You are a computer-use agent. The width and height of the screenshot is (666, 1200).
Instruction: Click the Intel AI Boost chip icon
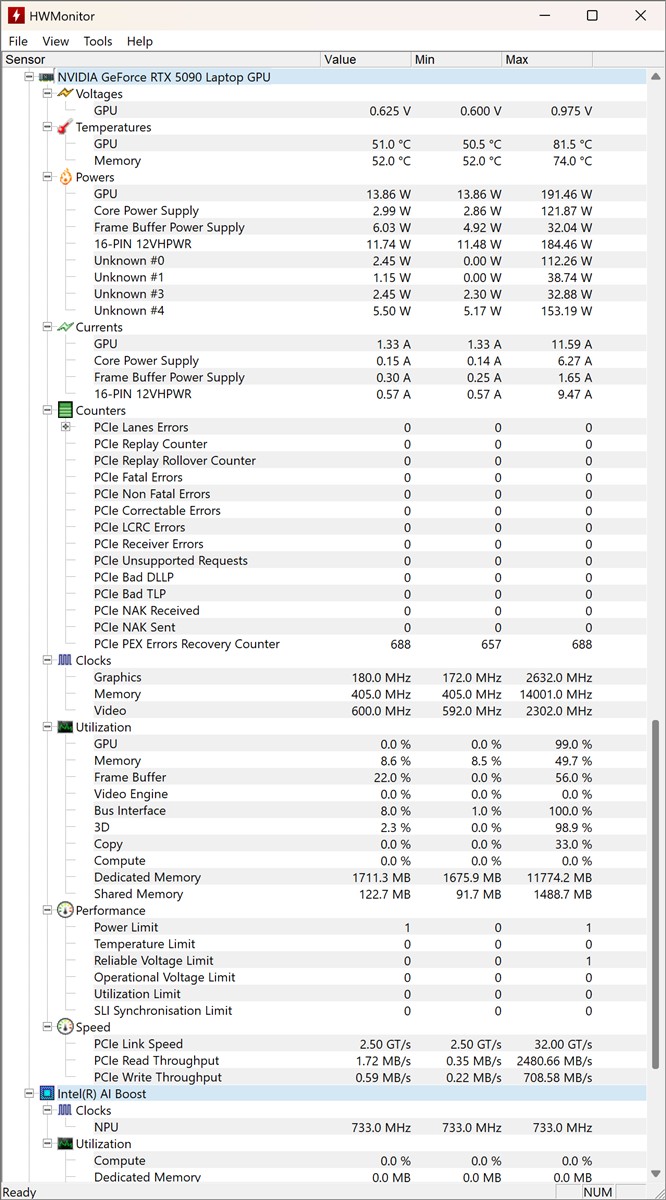tap(46, 1094)
